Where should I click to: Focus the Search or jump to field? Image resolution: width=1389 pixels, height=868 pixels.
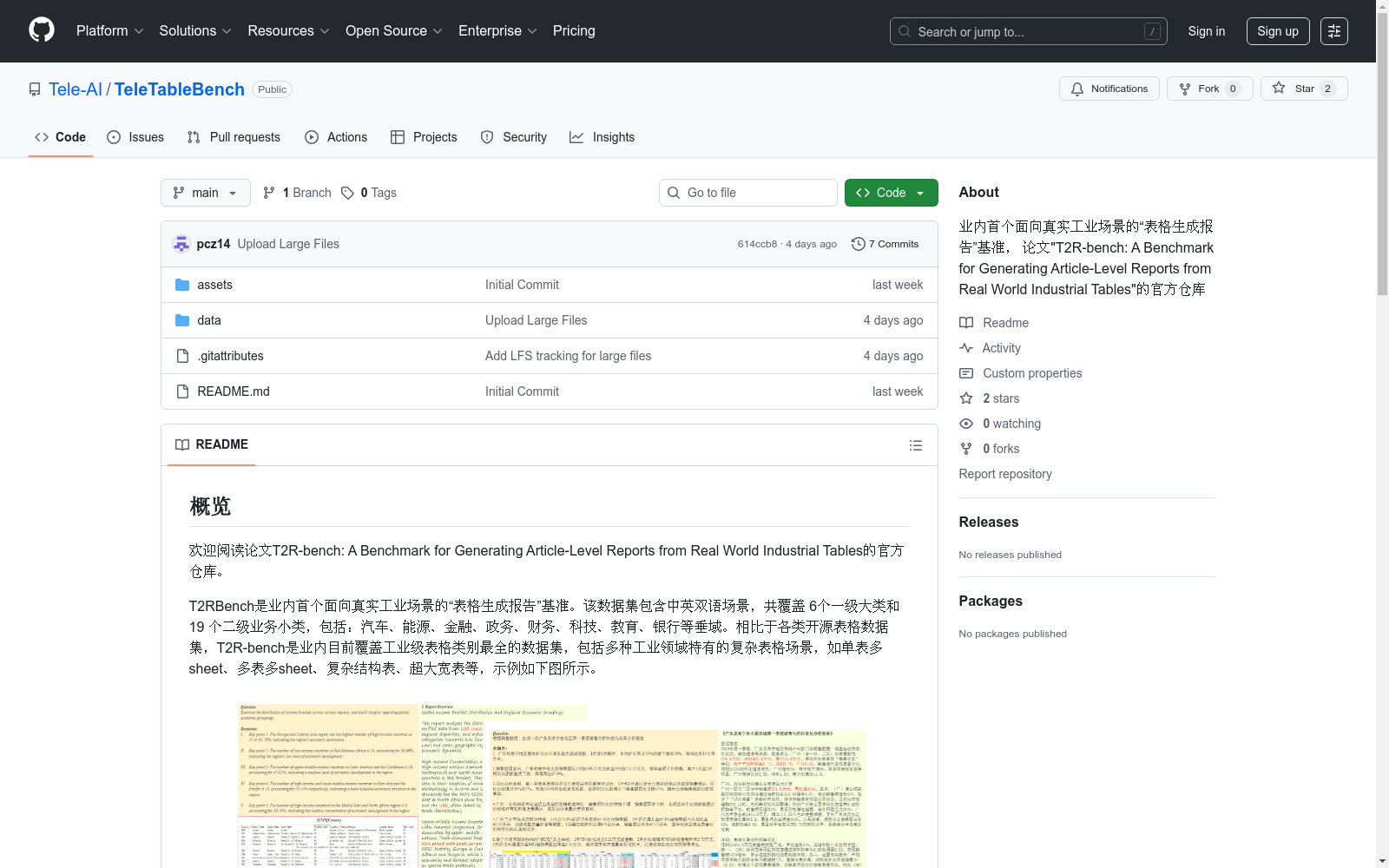1029,31
